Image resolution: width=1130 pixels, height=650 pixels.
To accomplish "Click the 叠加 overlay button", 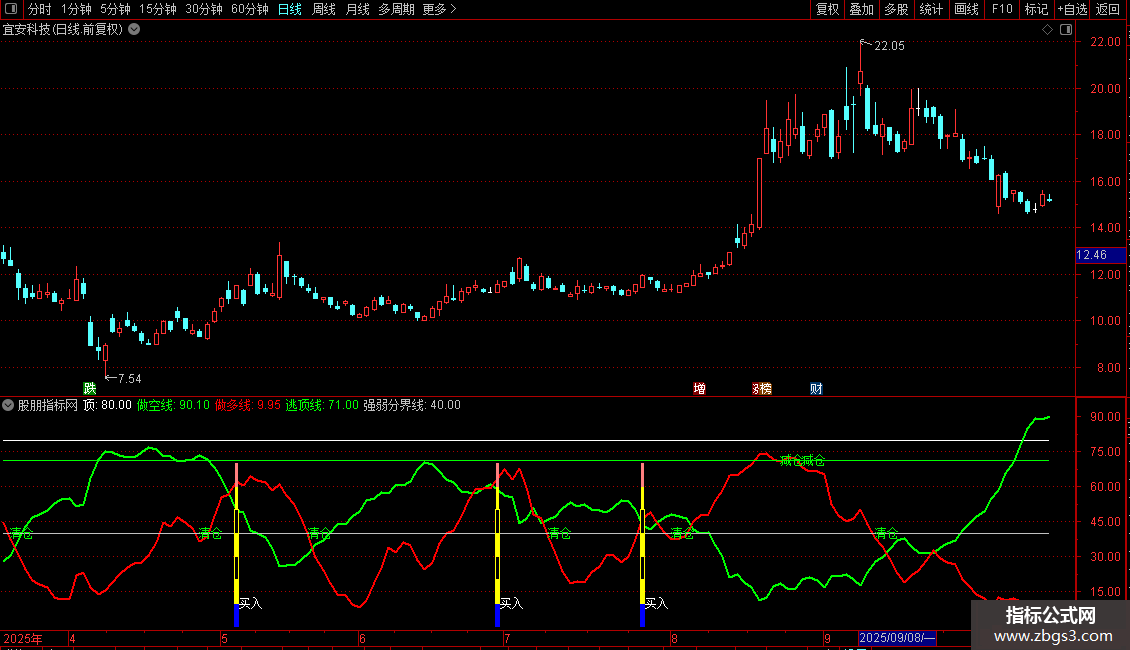I will [861, 9].
